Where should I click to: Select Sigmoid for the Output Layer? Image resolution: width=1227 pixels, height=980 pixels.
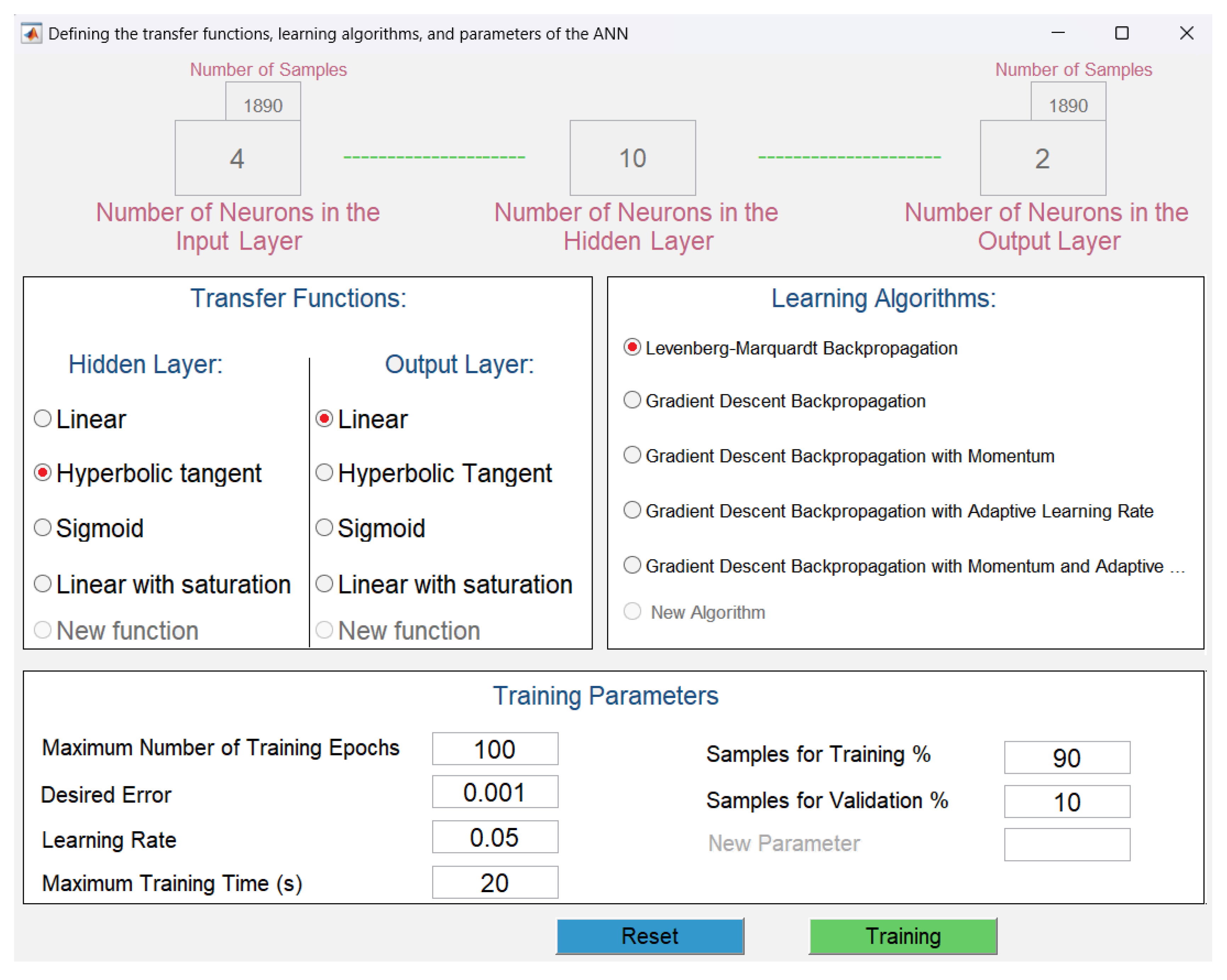click(324, 528)
